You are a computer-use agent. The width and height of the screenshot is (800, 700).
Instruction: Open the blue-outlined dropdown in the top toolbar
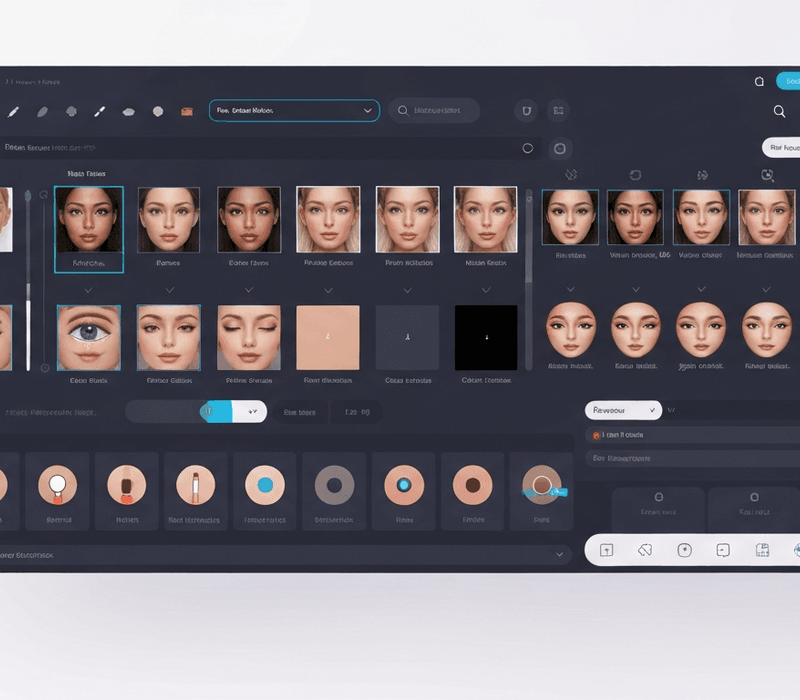(294, 111)
